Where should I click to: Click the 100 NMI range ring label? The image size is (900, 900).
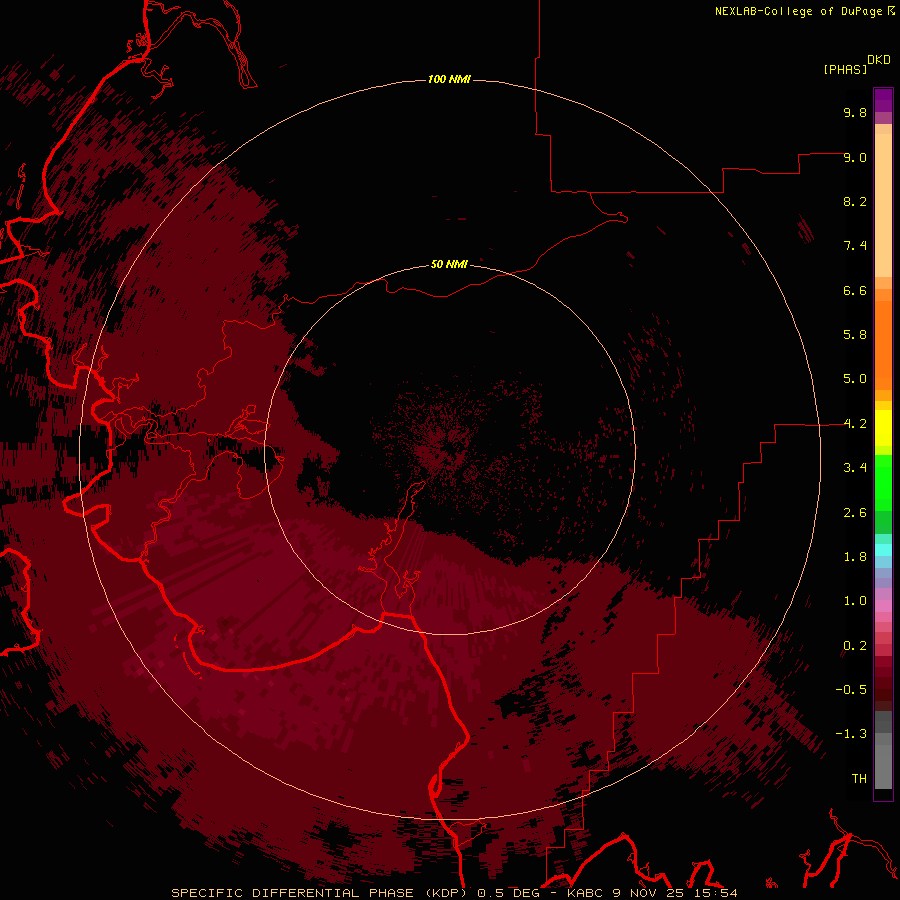click(x=449, y=79)
